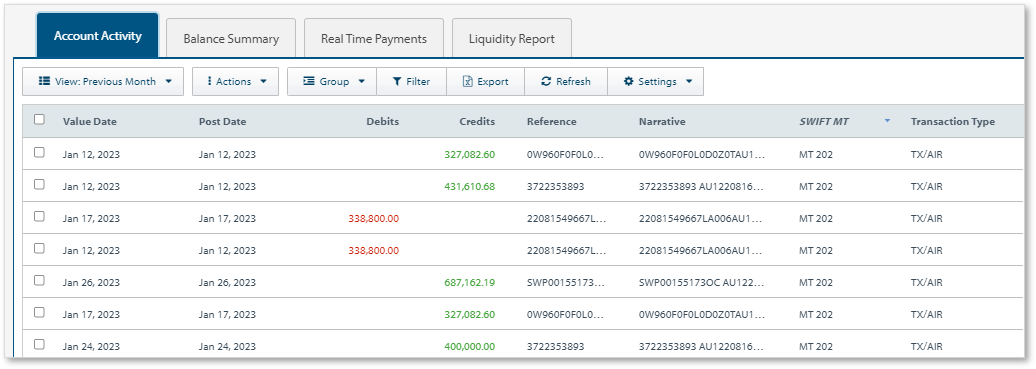The height and width of the screenshot is (369, 1036).
Task: Click the Refresh circular arrows icon
Action: point(546,81)
